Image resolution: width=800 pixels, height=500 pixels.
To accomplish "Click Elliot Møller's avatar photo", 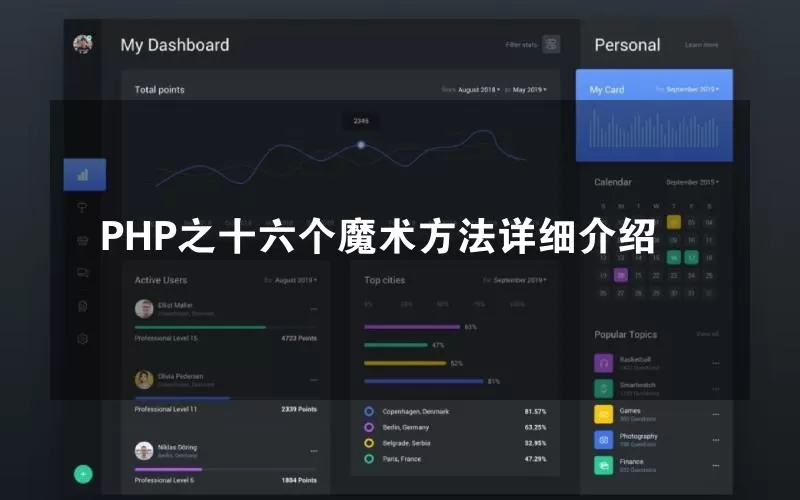I will pyautogui.click(x=144, y=309).
